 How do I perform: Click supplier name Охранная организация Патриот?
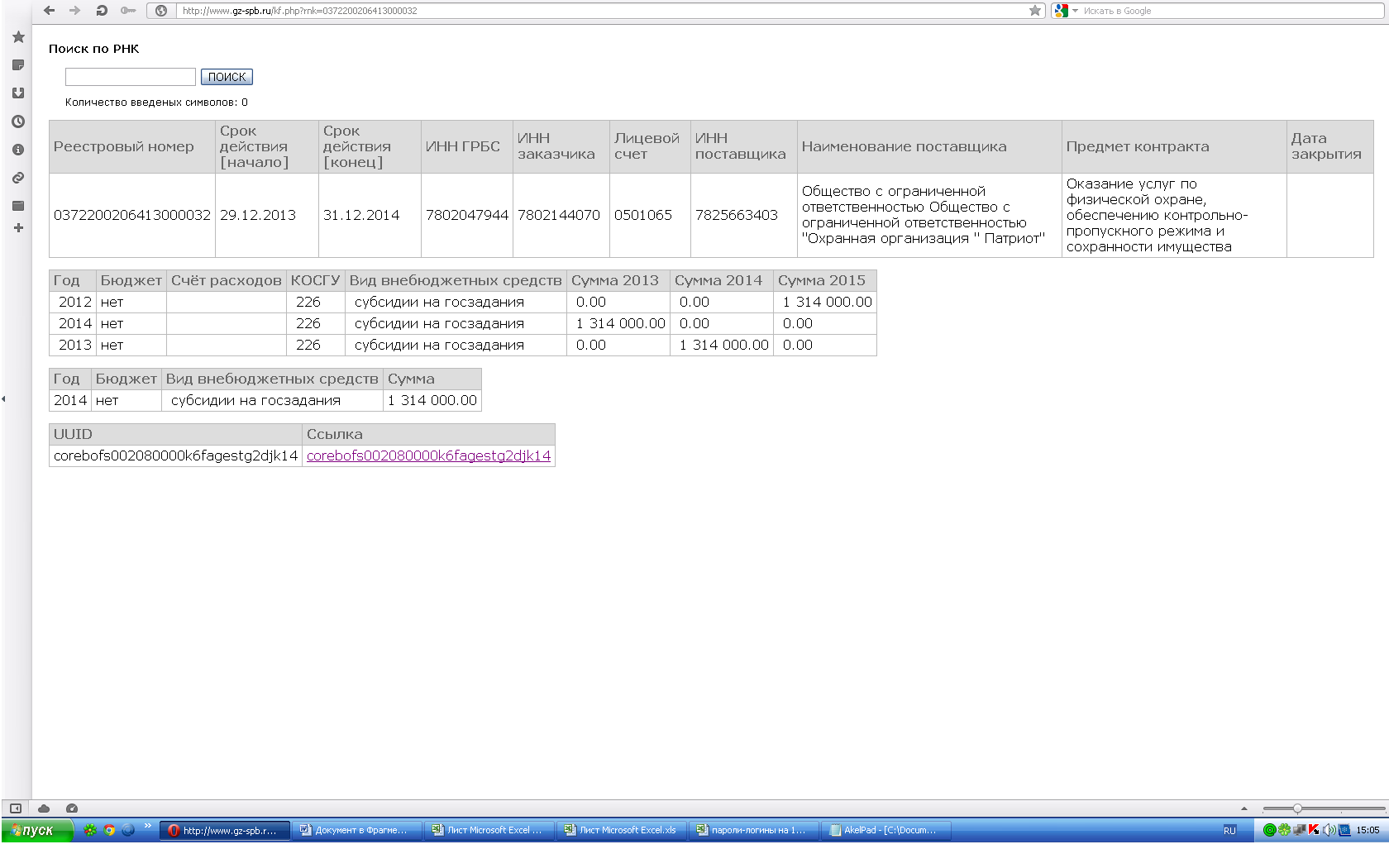point(929,215)
